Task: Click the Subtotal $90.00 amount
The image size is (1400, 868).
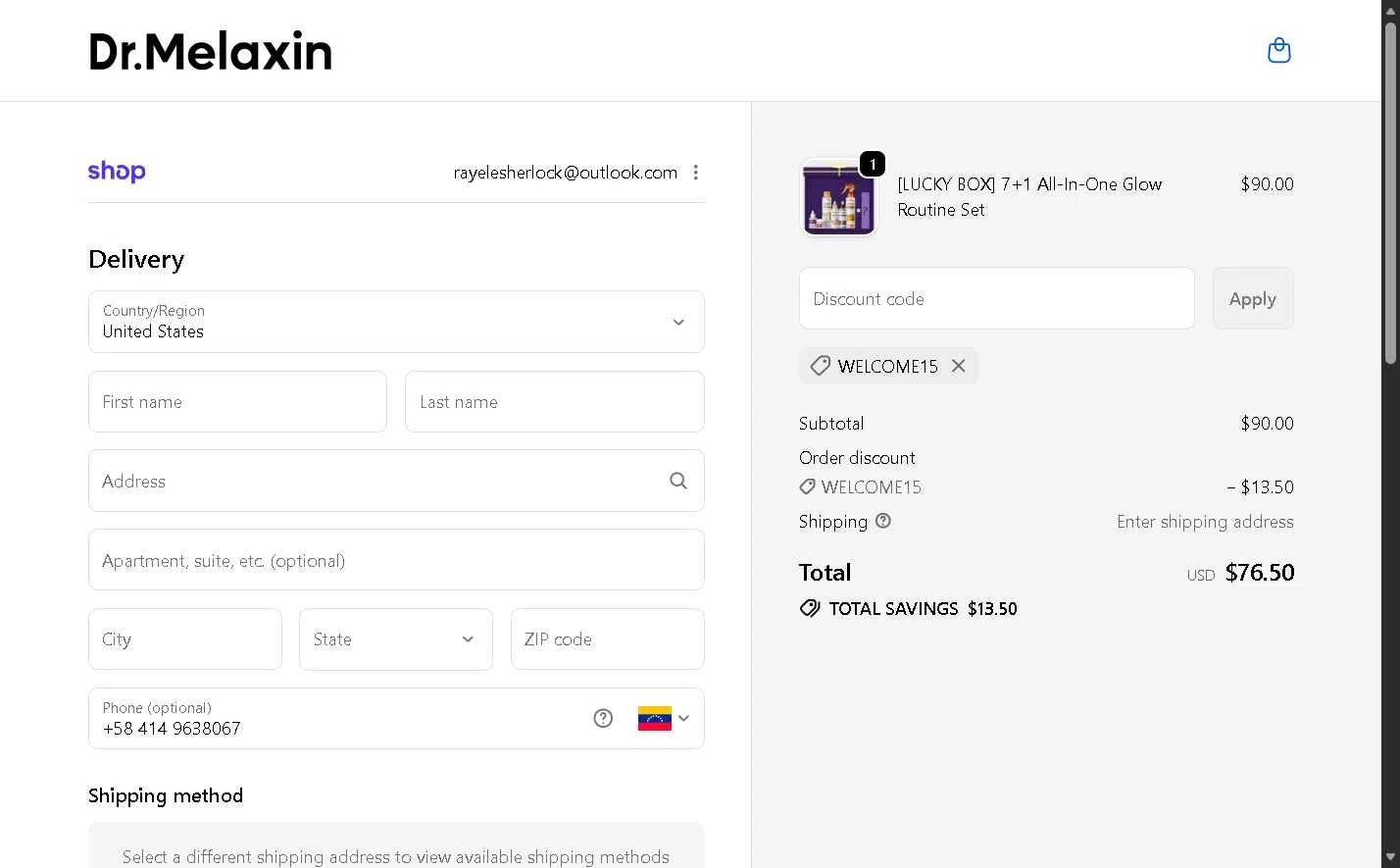Action: click(x=1267, y=424)
